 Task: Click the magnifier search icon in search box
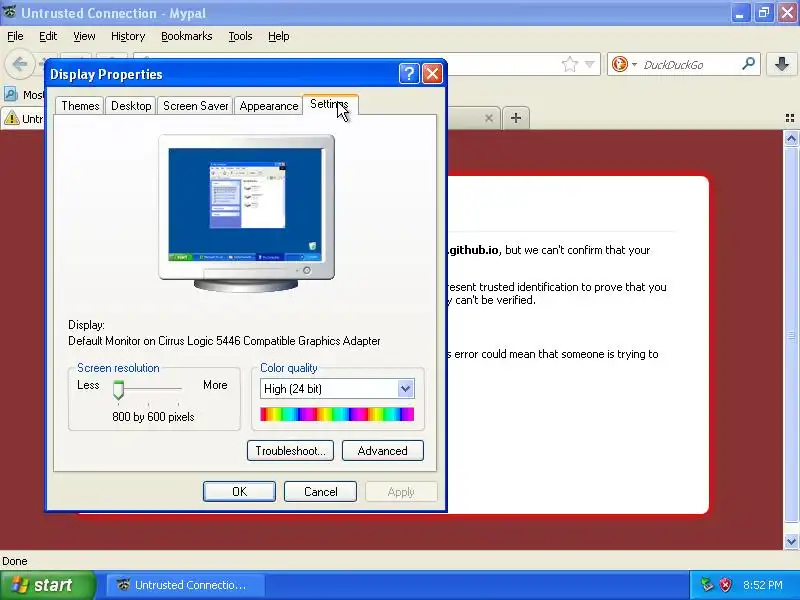coord(748,64)
